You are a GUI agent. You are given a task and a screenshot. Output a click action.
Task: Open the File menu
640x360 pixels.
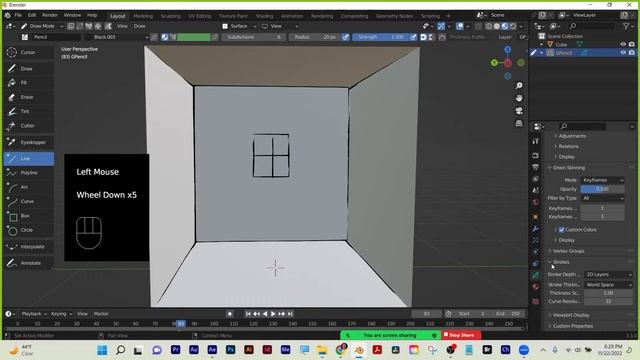point(18,15)
